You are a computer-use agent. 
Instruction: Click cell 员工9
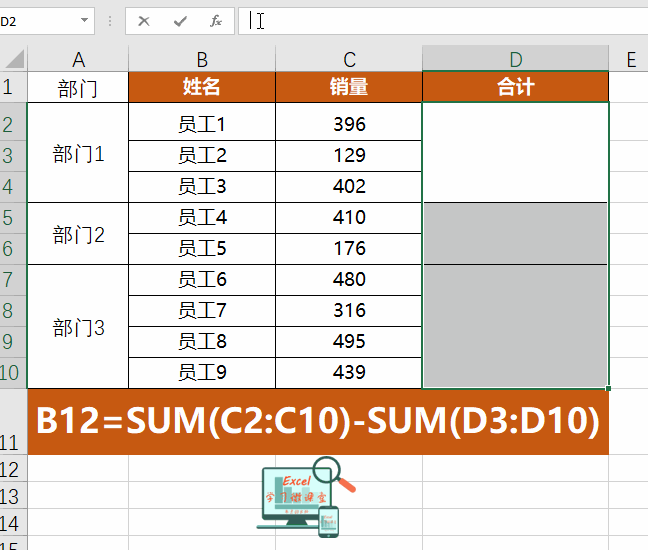[202, 373]
